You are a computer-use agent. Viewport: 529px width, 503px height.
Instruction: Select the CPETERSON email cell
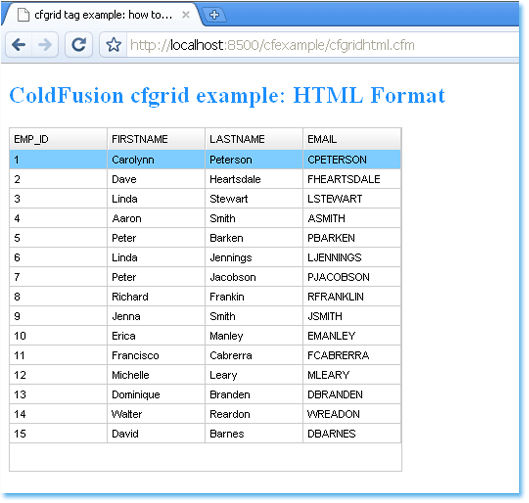point(352,160)
